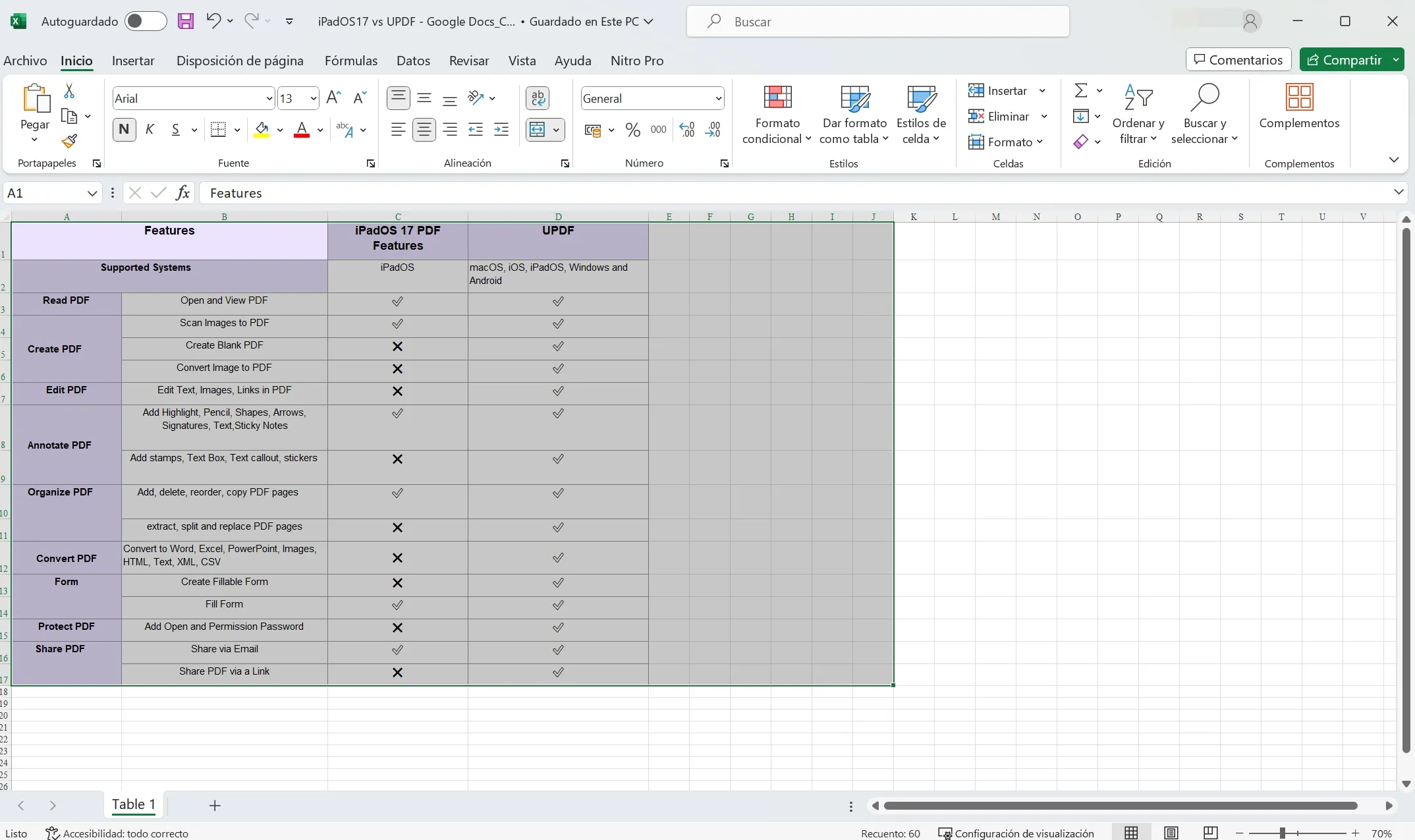The image size is (1415, 840).
Task: Toggle align left button
Action: [x=399, y=130]
